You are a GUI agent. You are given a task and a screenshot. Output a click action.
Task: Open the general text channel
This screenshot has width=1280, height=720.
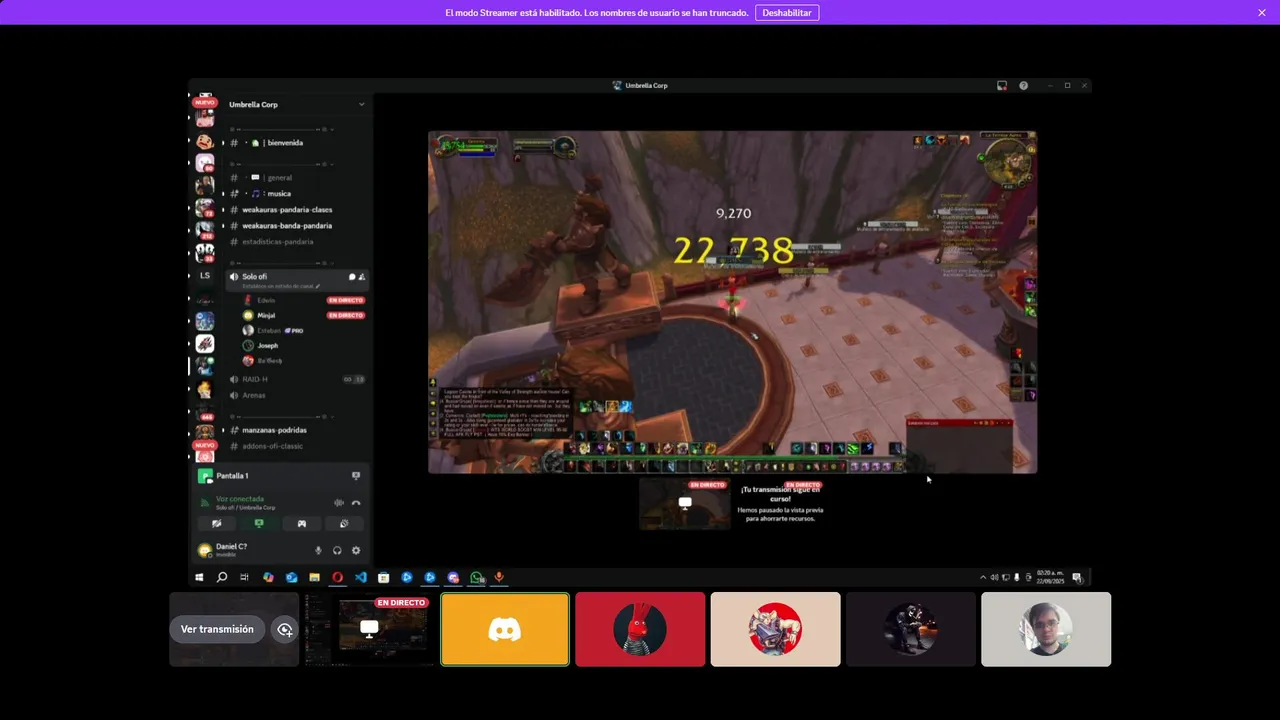point(279,178)
